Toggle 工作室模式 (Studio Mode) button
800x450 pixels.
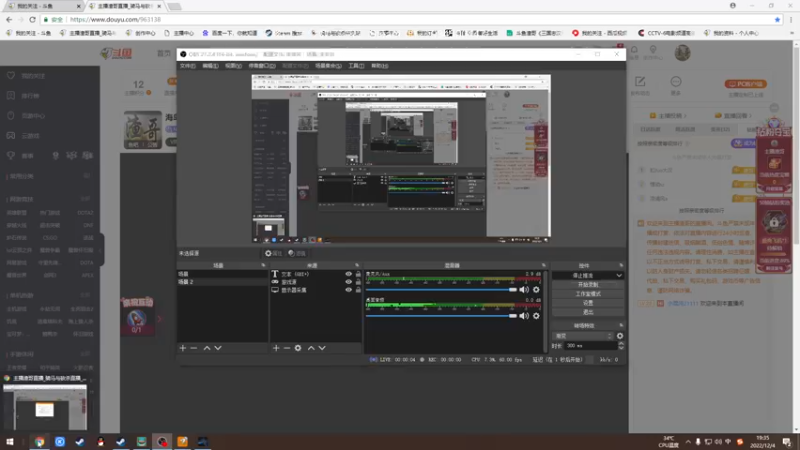pyautogui.click(x=588, y=294)
